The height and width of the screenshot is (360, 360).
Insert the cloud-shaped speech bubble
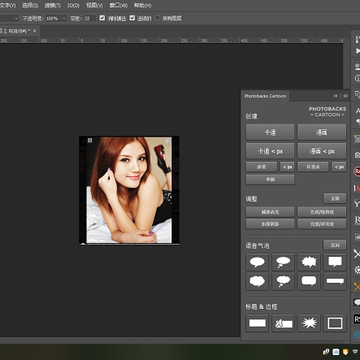[257, 281]
